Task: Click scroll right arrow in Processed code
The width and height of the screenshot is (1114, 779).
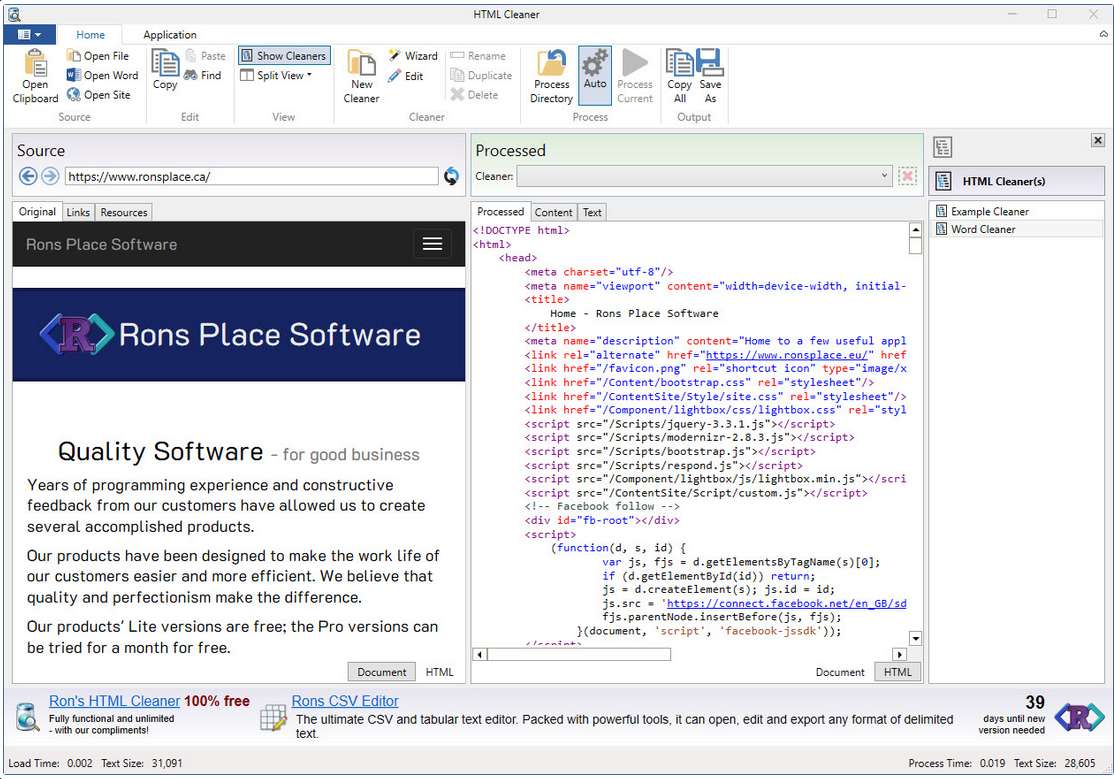Action: tap(899, 654)
